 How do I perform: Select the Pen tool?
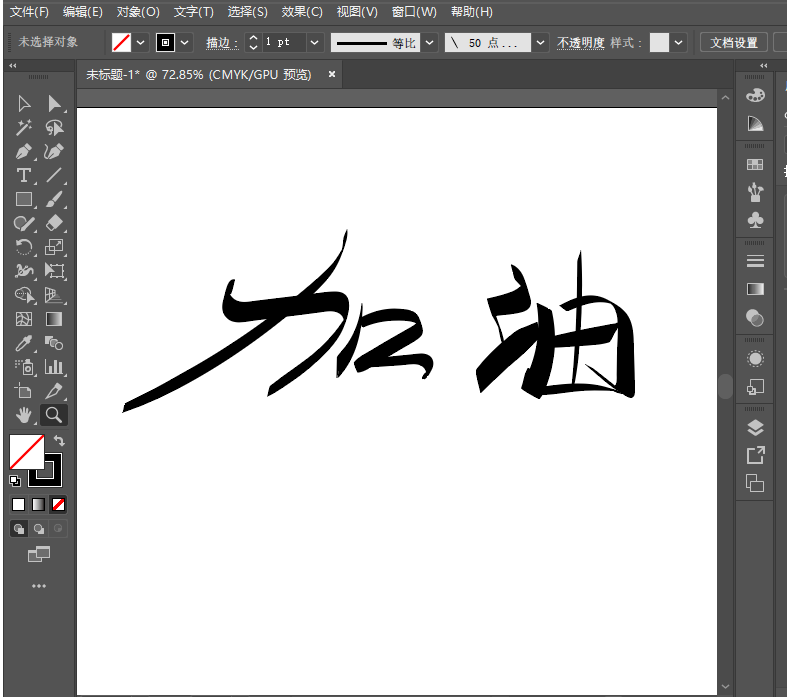point(24,152)
